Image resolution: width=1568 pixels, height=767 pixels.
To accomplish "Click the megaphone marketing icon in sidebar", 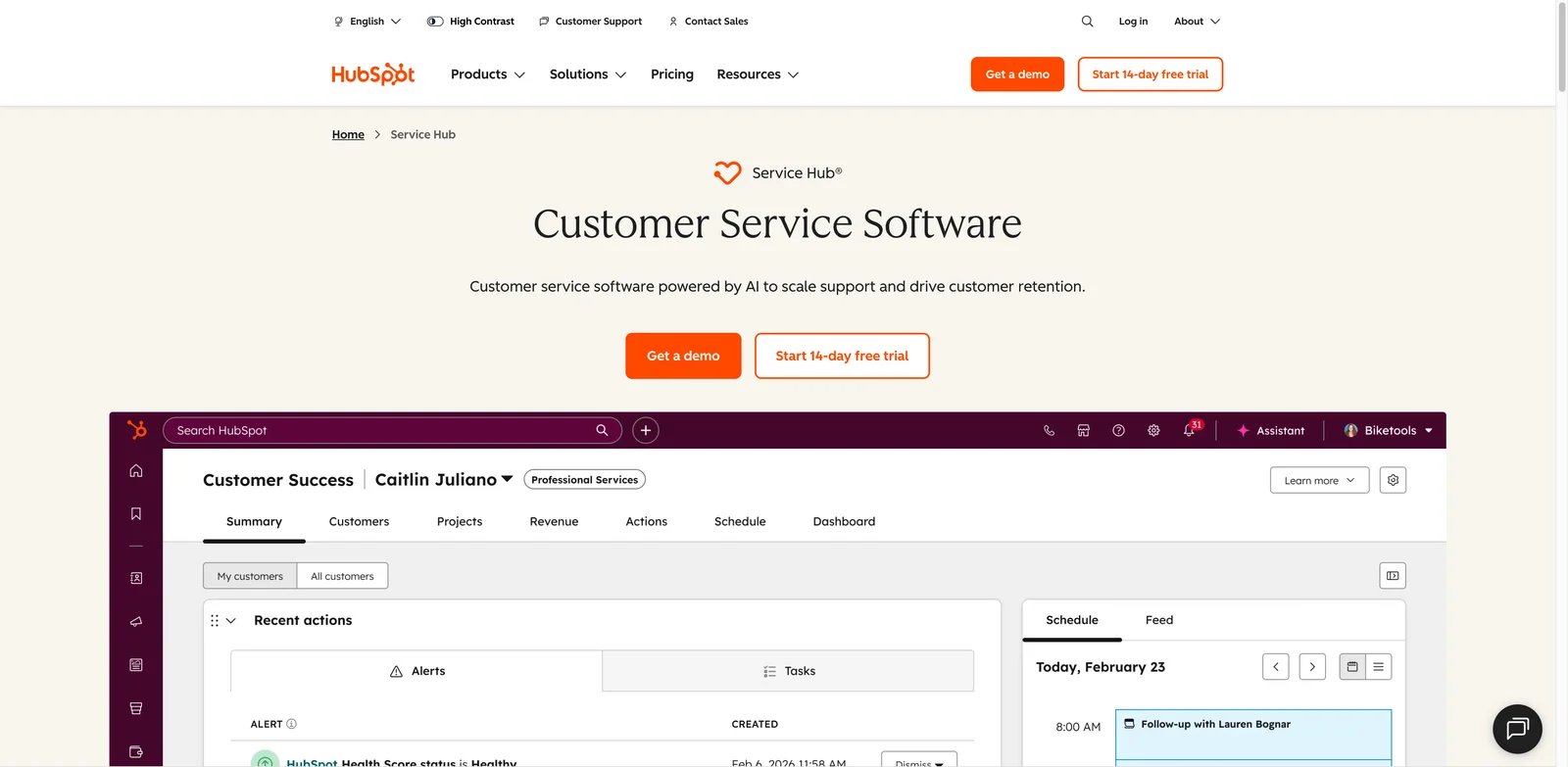I will (136, 621).
